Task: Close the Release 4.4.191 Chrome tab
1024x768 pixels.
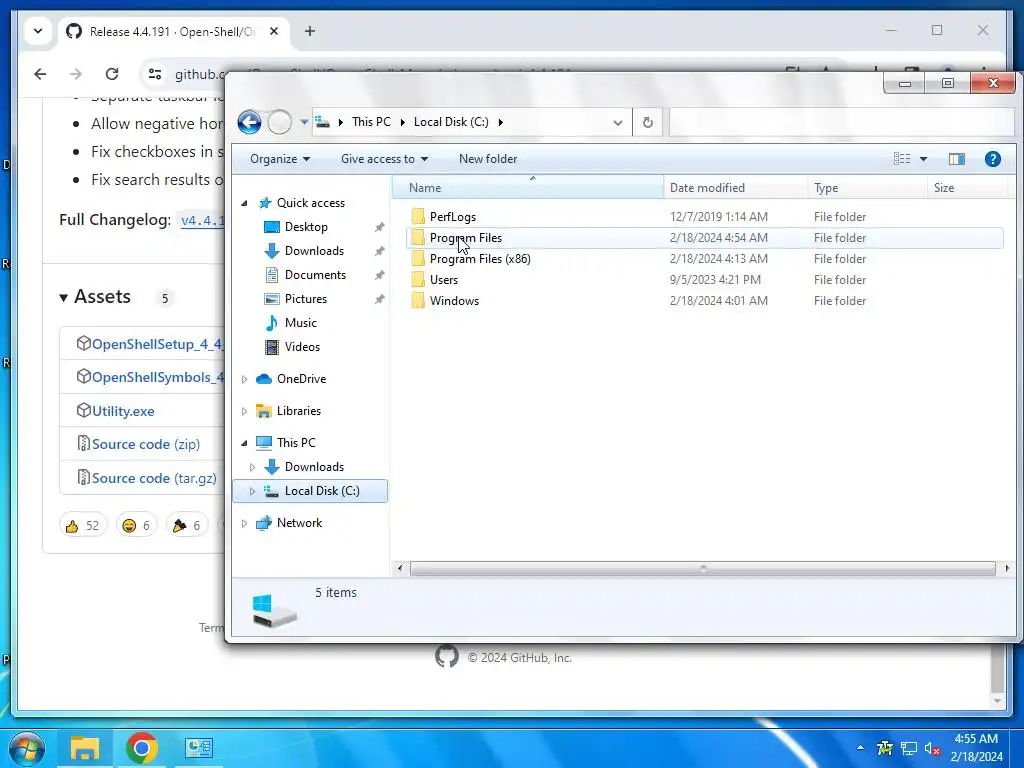Action: (274, 31)
